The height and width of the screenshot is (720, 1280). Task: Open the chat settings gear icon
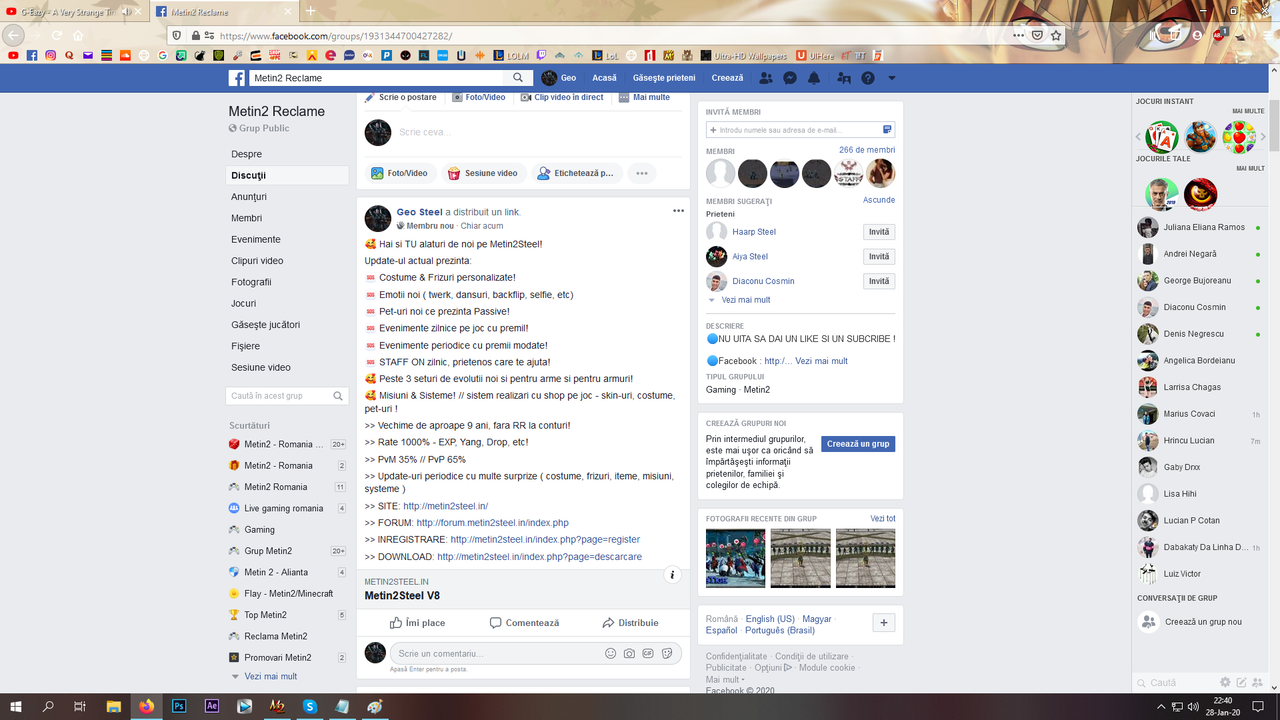point(1224,683)
